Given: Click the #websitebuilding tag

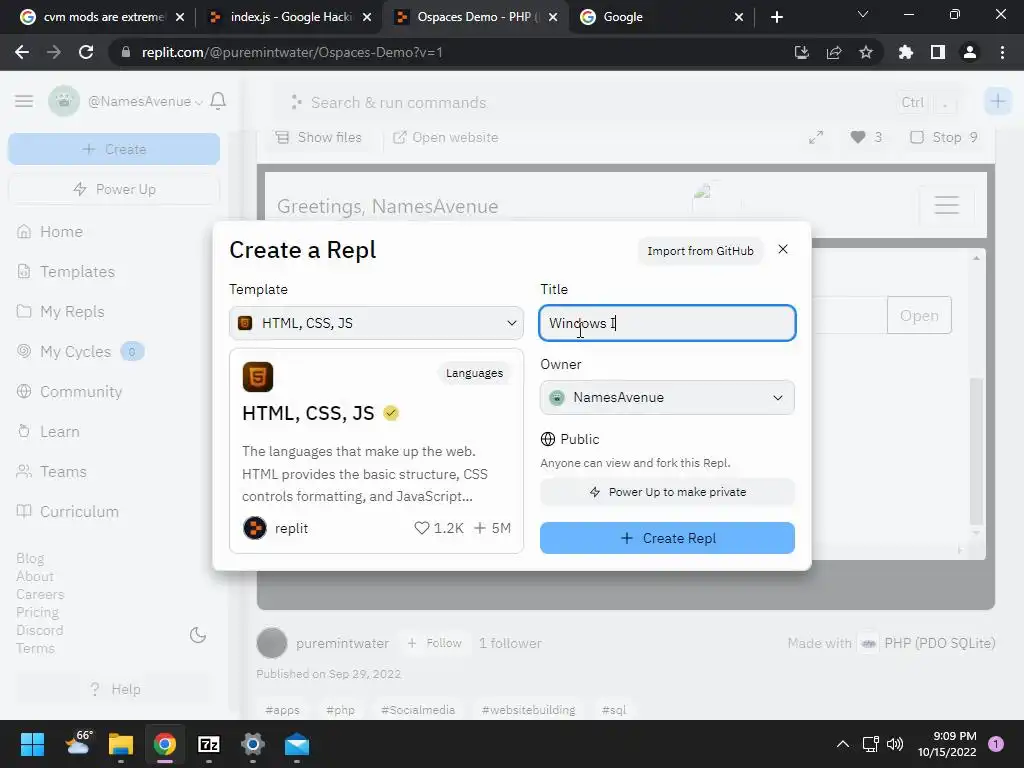Looking at the screenshot, I should pyautogui.click(x=528, y=710).
